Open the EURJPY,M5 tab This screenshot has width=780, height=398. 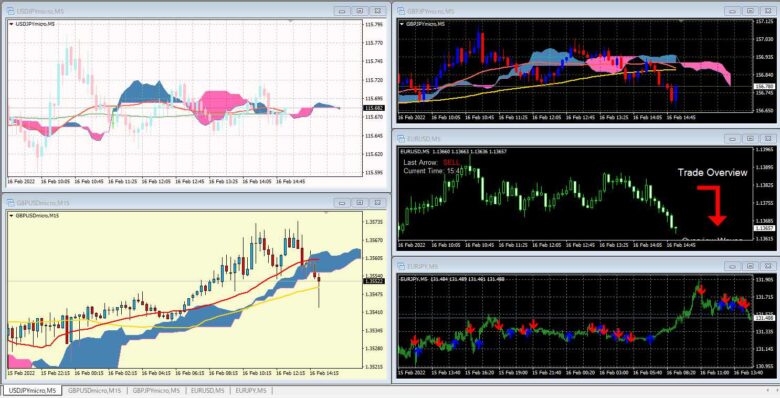coord(251,391)
